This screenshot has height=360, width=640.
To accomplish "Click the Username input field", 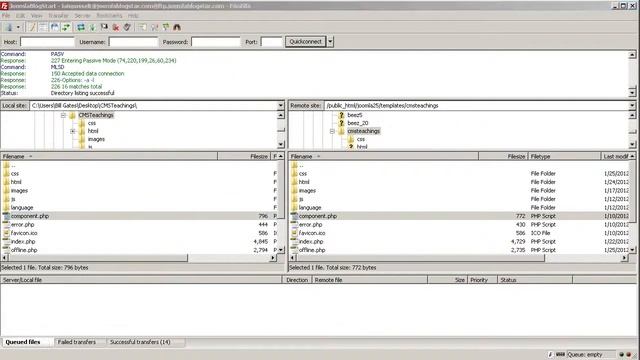I will [133, 42].
